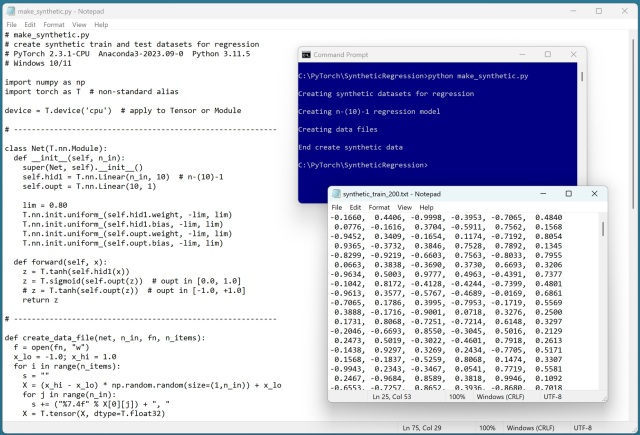The height and width of the screenshot is (435, 640).
Task: Click '100%' zoom in make_synthetic.py status bar
Action: click(x=487, y=428)
